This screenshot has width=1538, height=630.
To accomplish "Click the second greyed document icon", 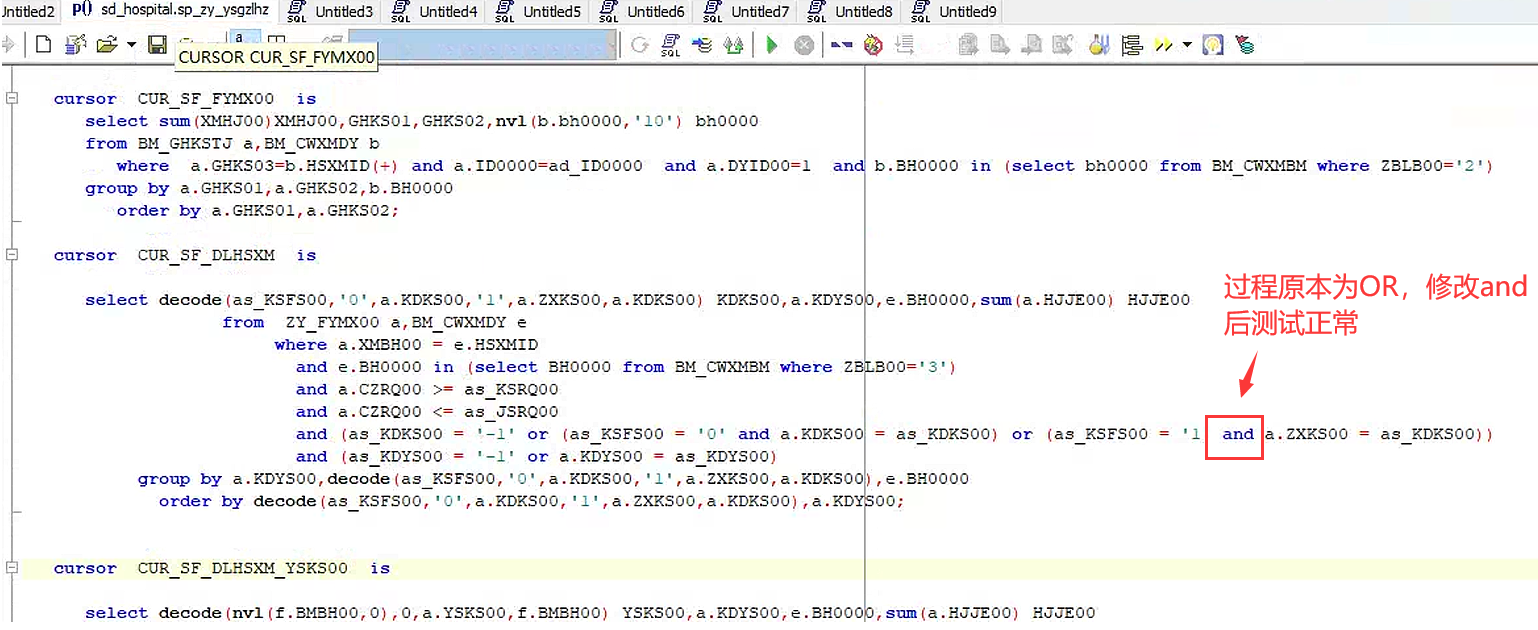I will point(999,45).
